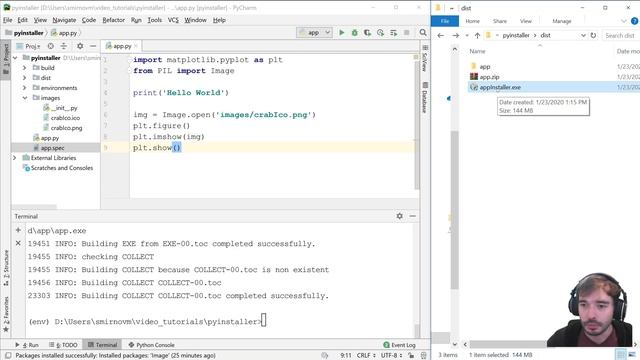640x360 pixels.
Task: Open the Python Console tool window
Action: (x=151, y=345)
